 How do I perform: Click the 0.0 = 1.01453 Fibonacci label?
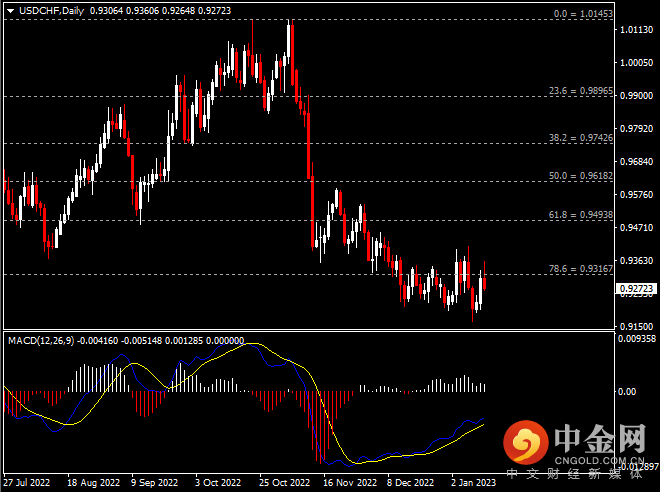[x=583, y=16]
